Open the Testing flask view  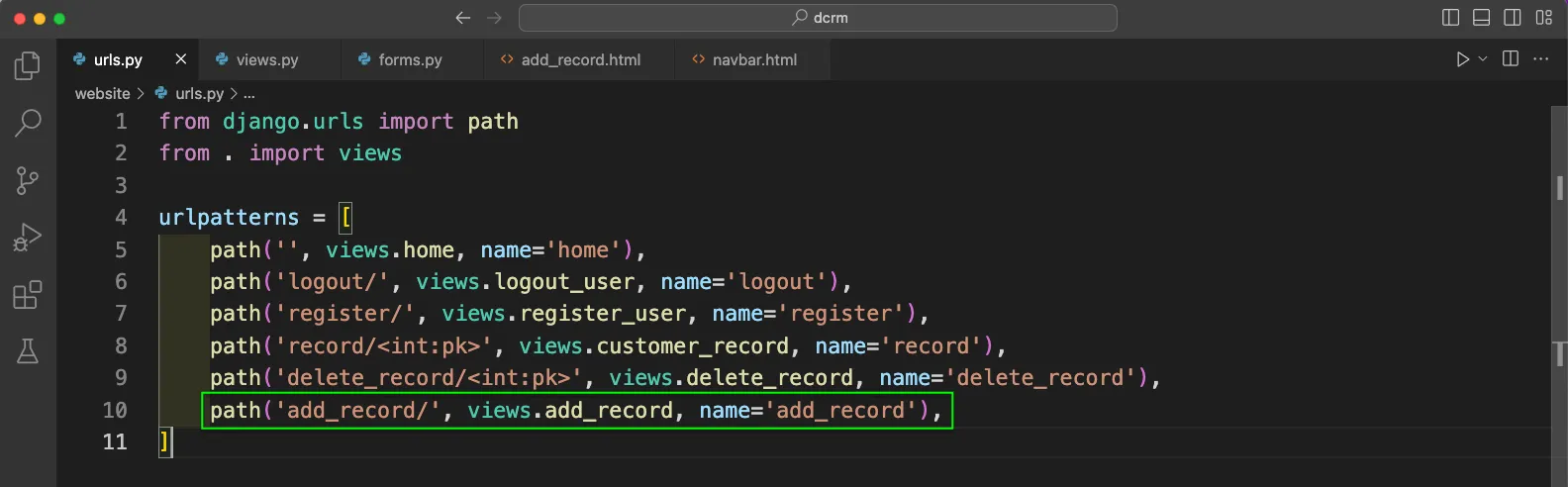point(28,351)
